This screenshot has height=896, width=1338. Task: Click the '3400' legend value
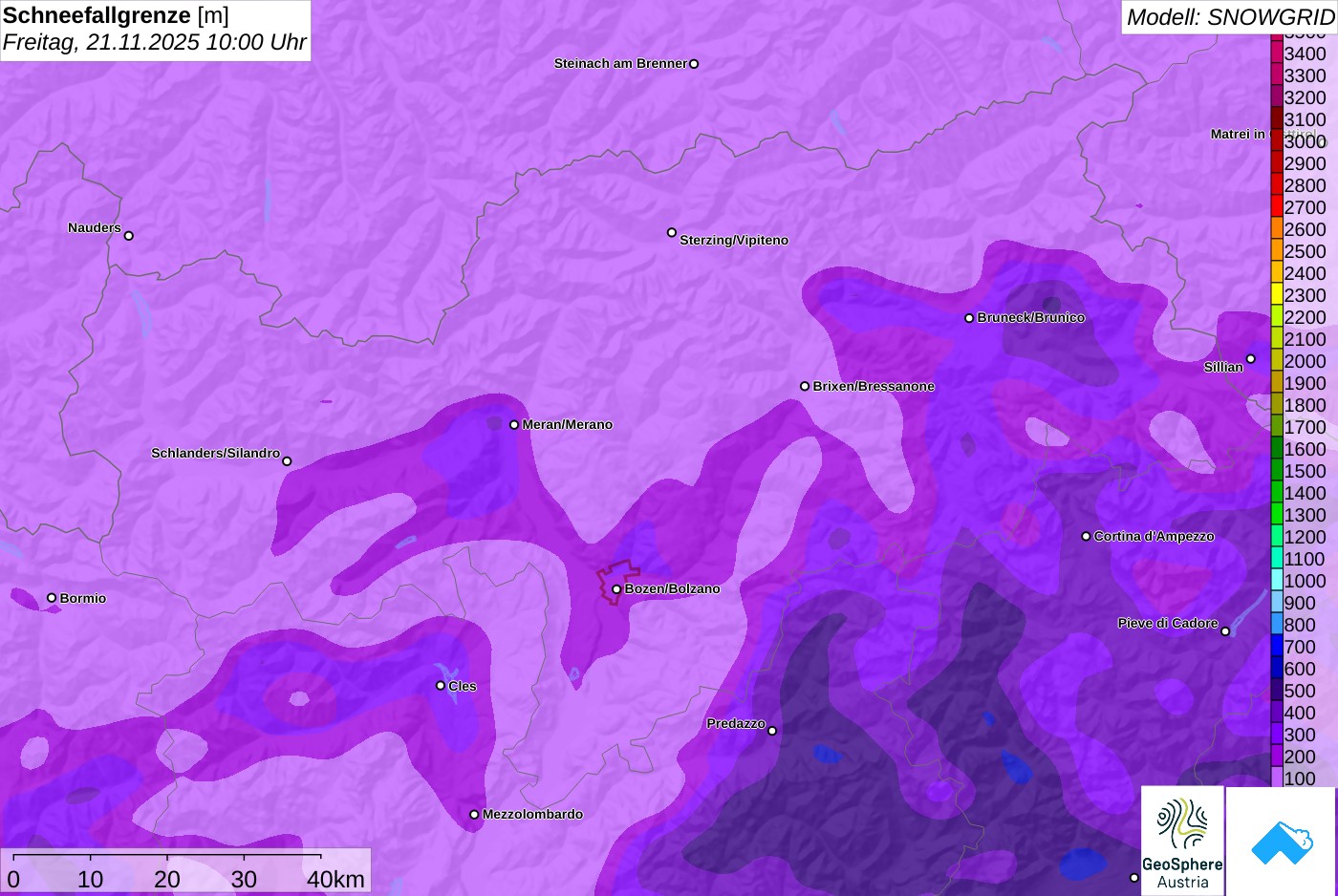[x=1306, y=54]
